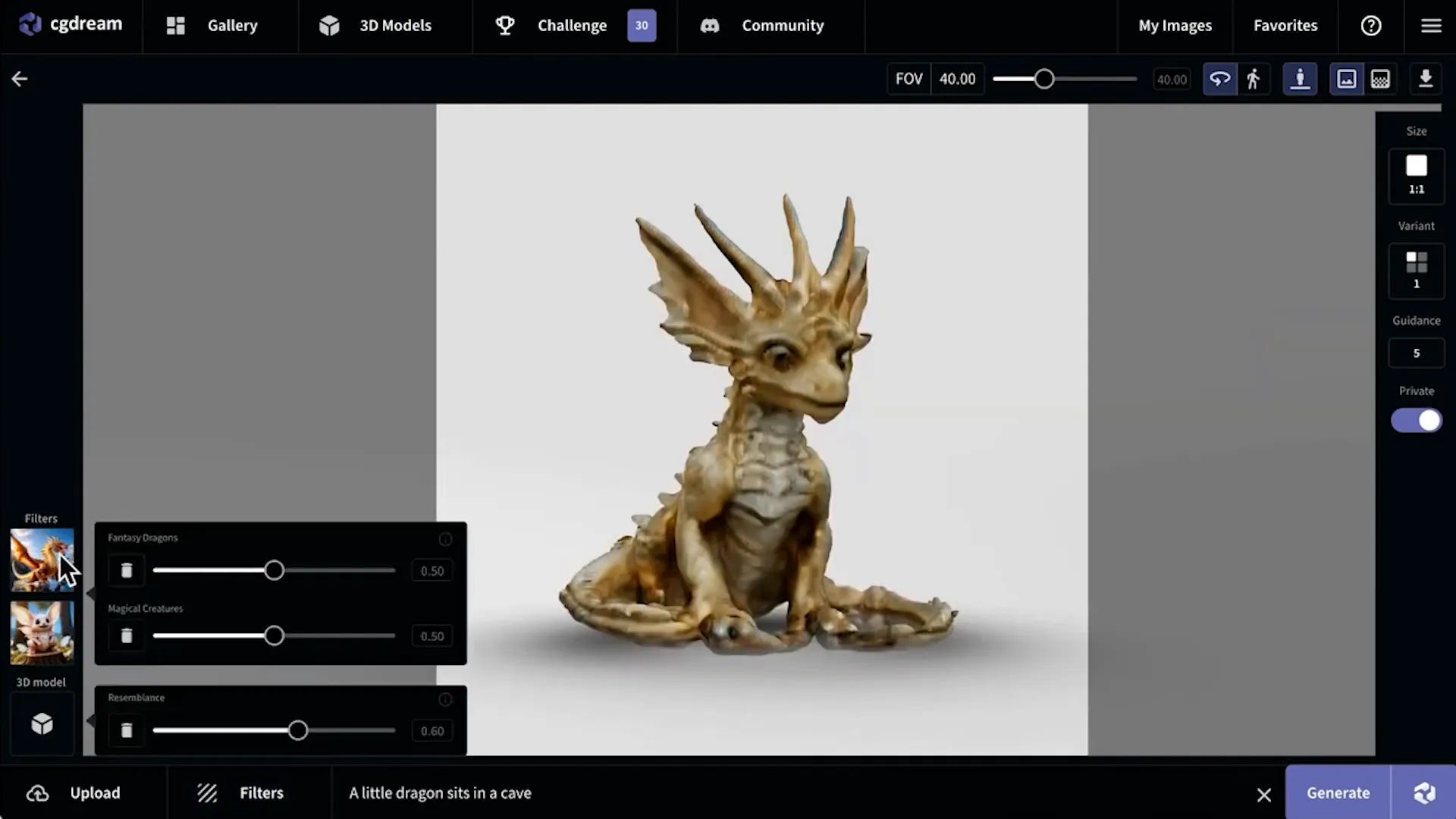This screenshot has width=1456, height=819.
Task: Open the Size 1:1 aspect ratio option
Action: click(x=1416, y=176)
